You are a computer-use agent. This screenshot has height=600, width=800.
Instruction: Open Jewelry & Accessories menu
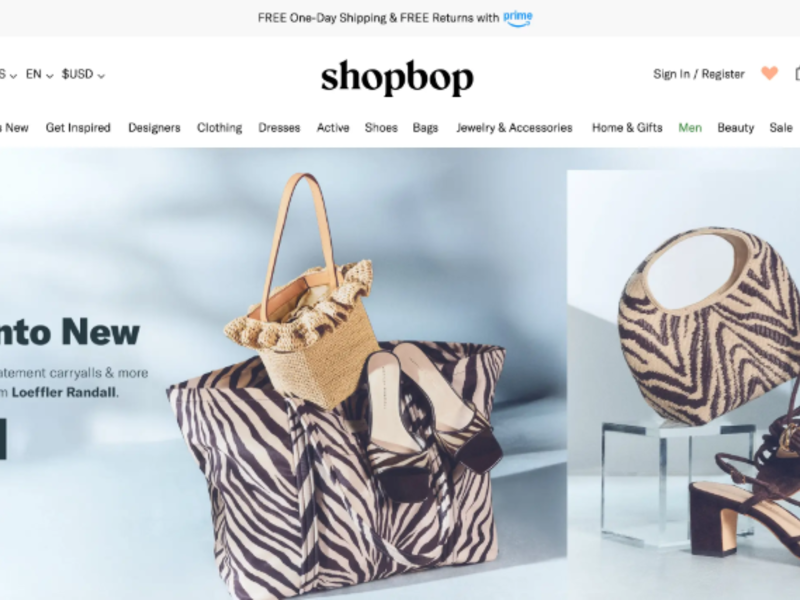(x=514, y=128)
